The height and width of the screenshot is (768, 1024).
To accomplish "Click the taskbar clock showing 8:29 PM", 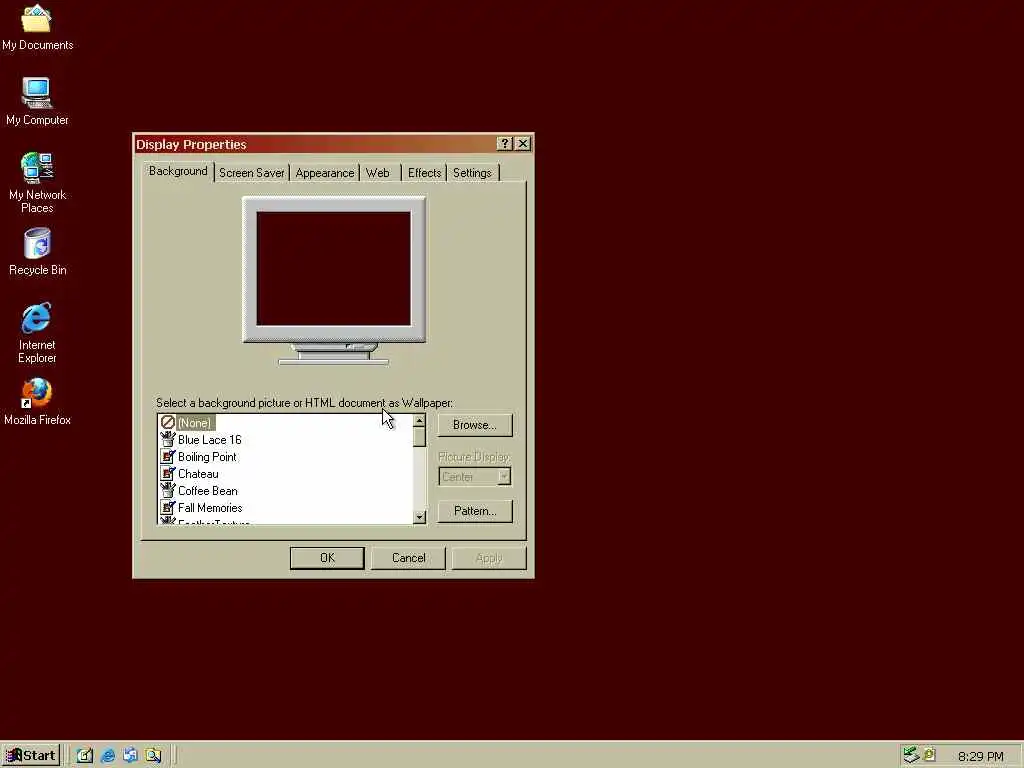I will pos(980,756).
